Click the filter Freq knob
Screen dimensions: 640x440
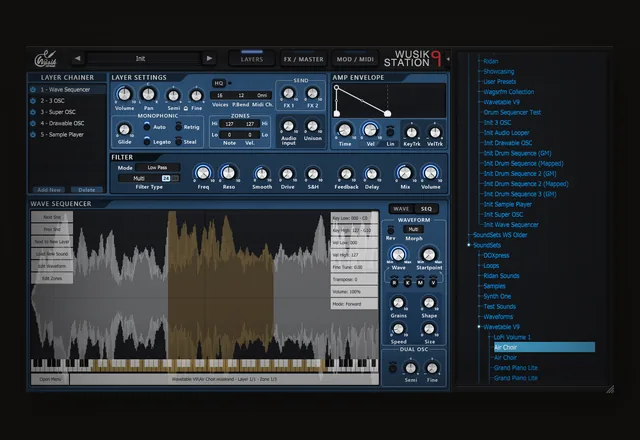point(203,173)
